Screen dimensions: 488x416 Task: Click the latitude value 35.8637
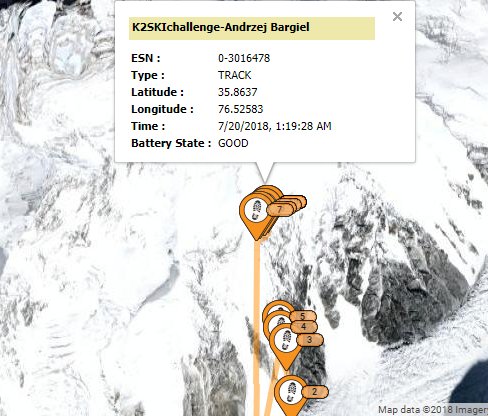pyautogui.click(x=238, y=92)
